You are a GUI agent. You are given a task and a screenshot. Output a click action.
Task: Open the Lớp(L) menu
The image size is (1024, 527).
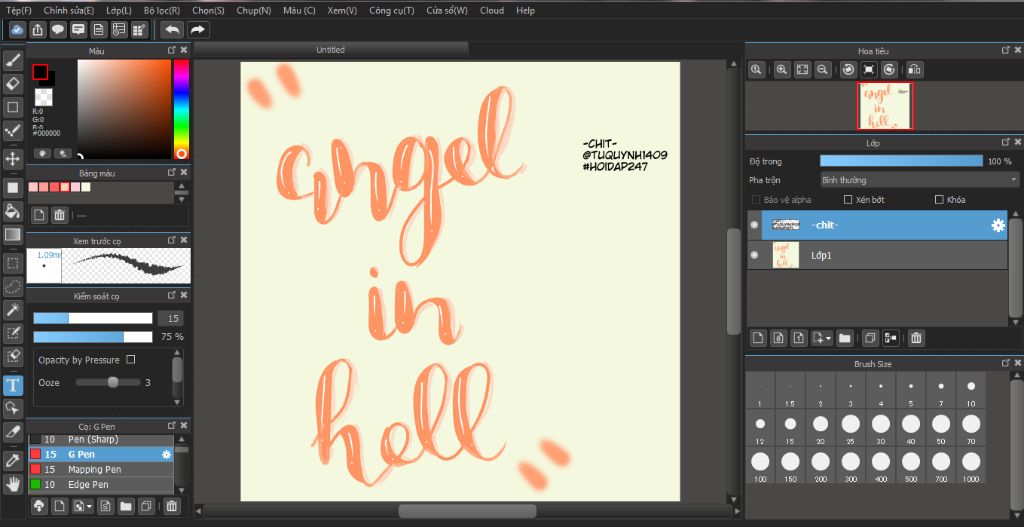click(x=119, y=10)
